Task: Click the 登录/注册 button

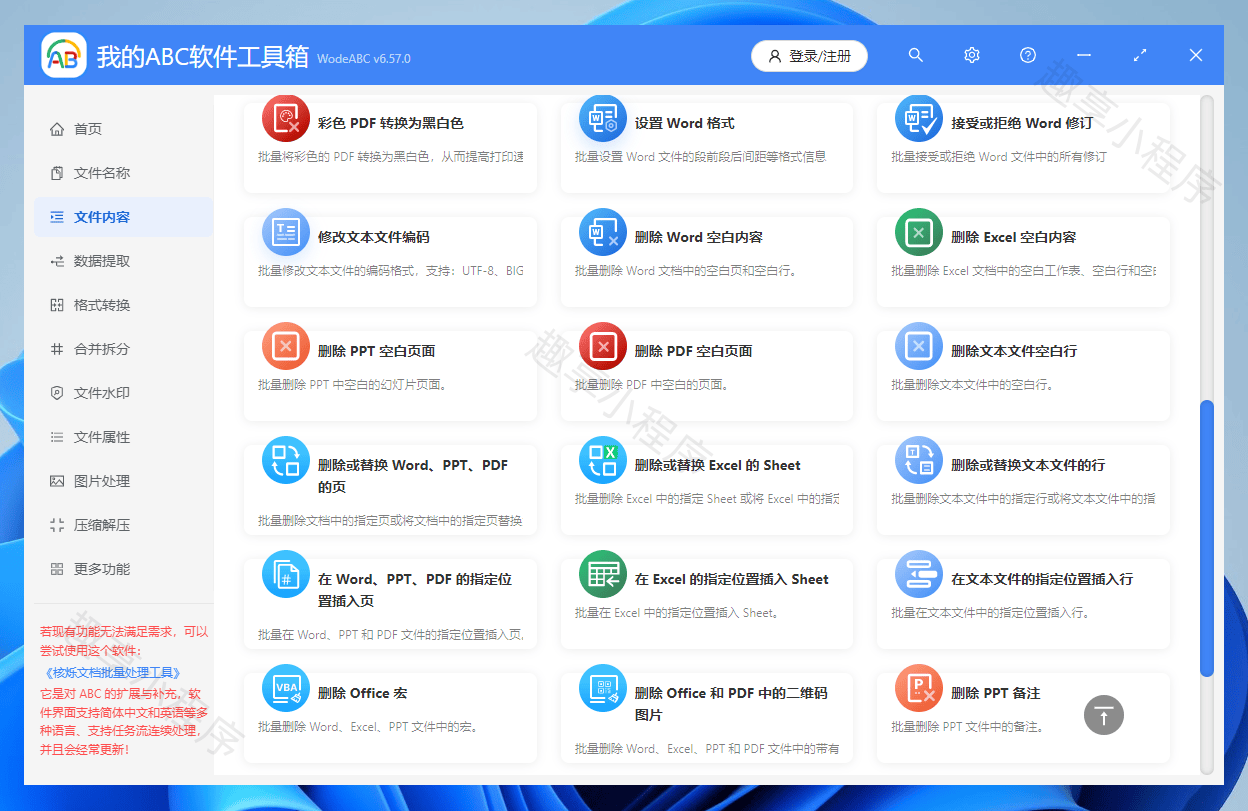Action: 809,56
